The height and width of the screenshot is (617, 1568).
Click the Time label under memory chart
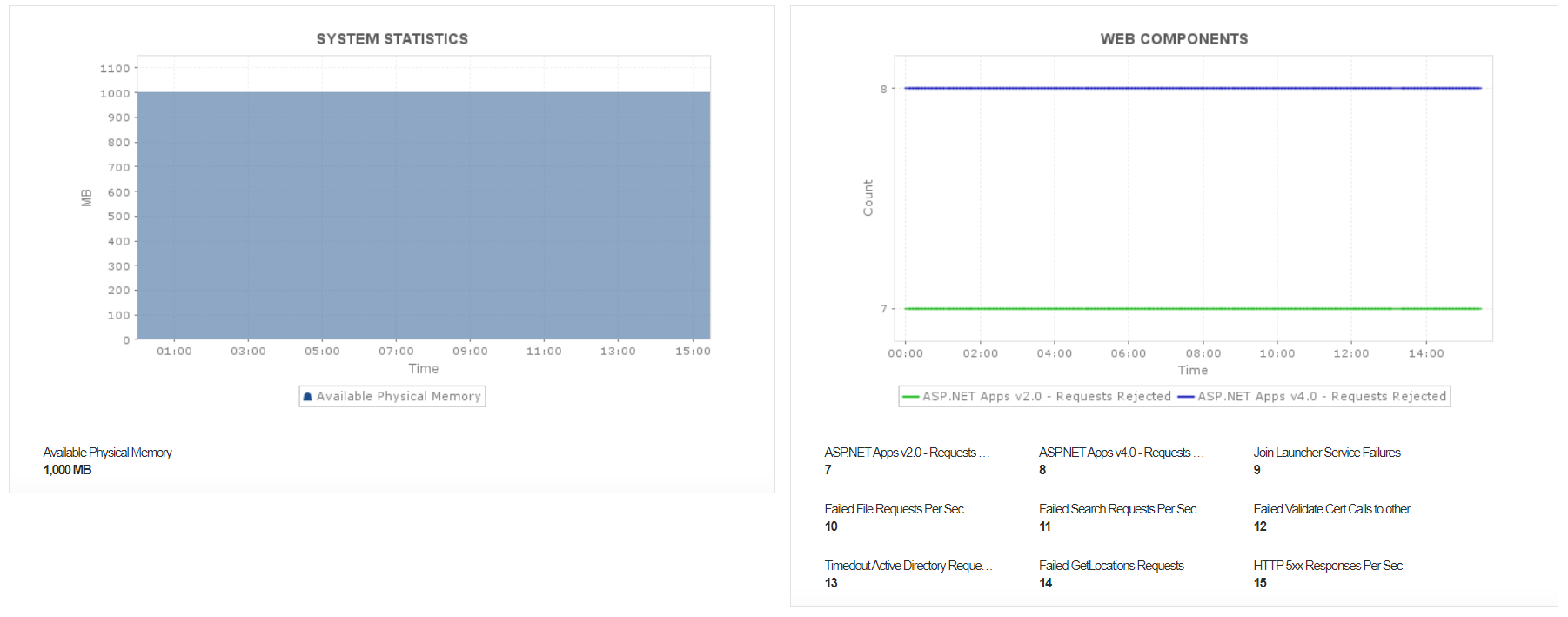(x=424, y=369)
